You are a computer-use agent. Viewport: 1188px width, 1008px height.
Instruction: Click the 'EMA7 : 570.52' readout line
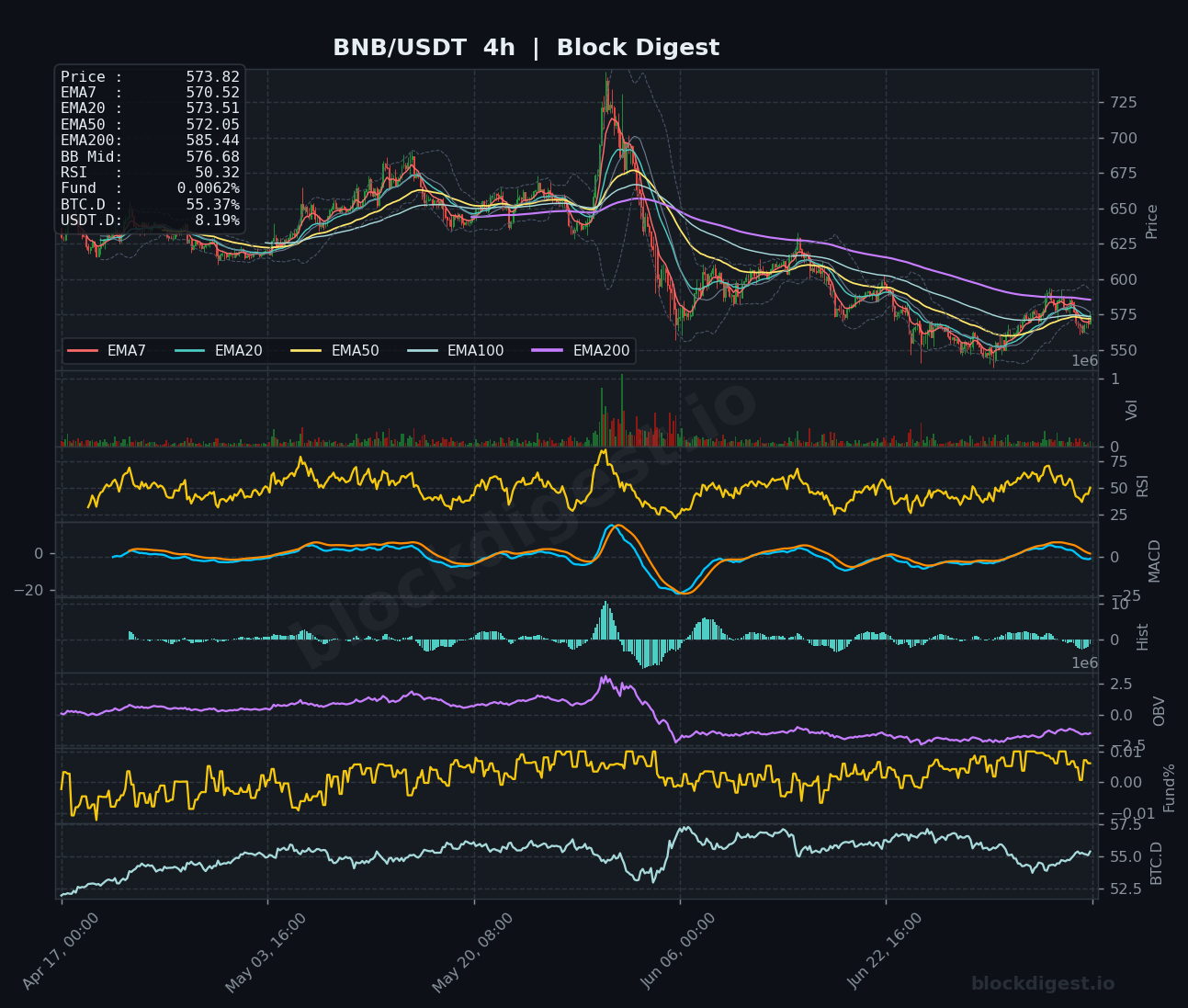150,93
